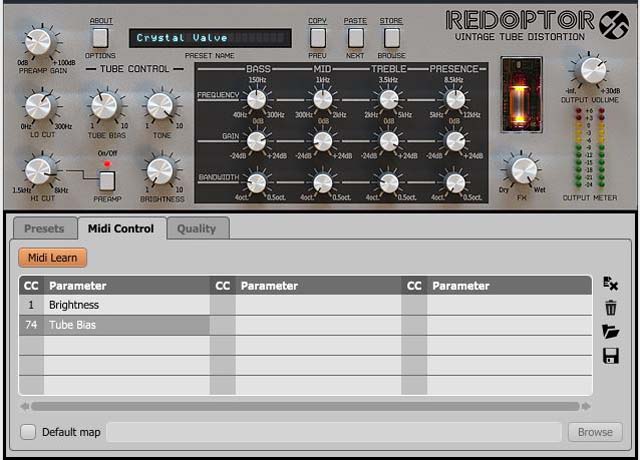
Task: Toggle the Preamp On/Off switch
Action: click(x=107, y=180)
